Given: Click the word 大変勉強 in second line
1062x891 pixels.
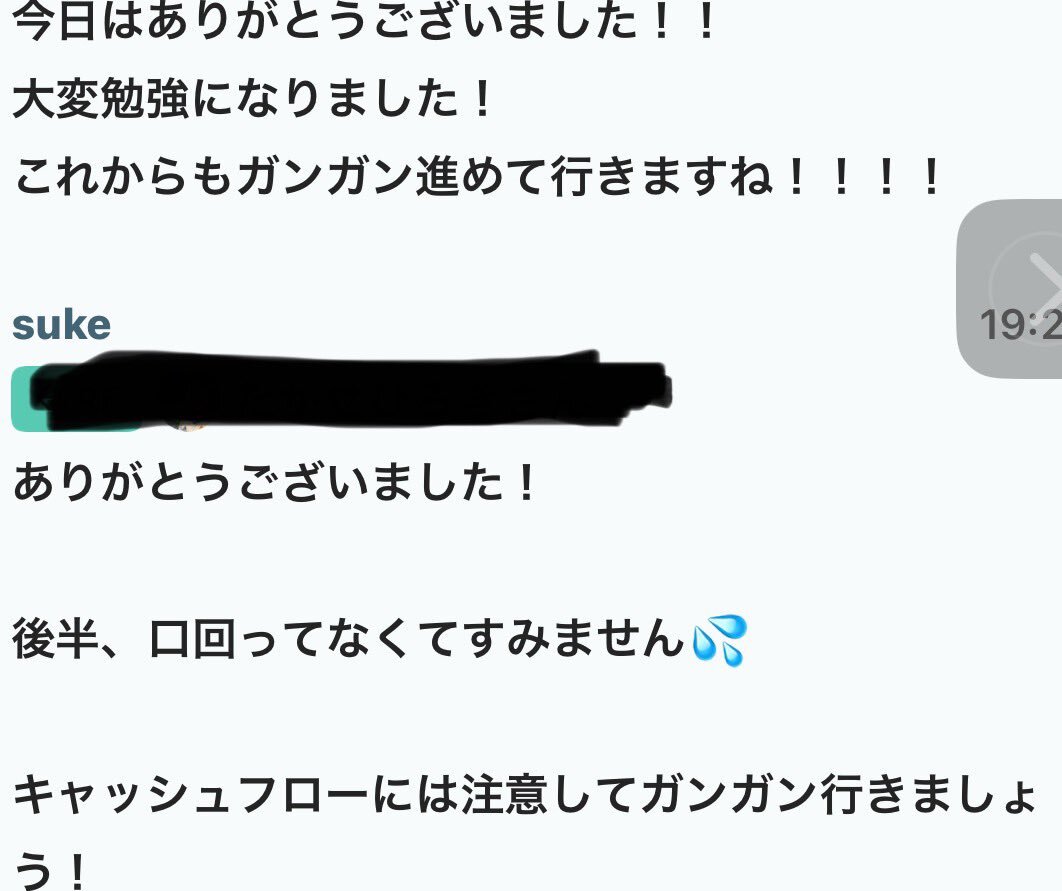Looking at the screenshot, I should (x=100, y=99).
